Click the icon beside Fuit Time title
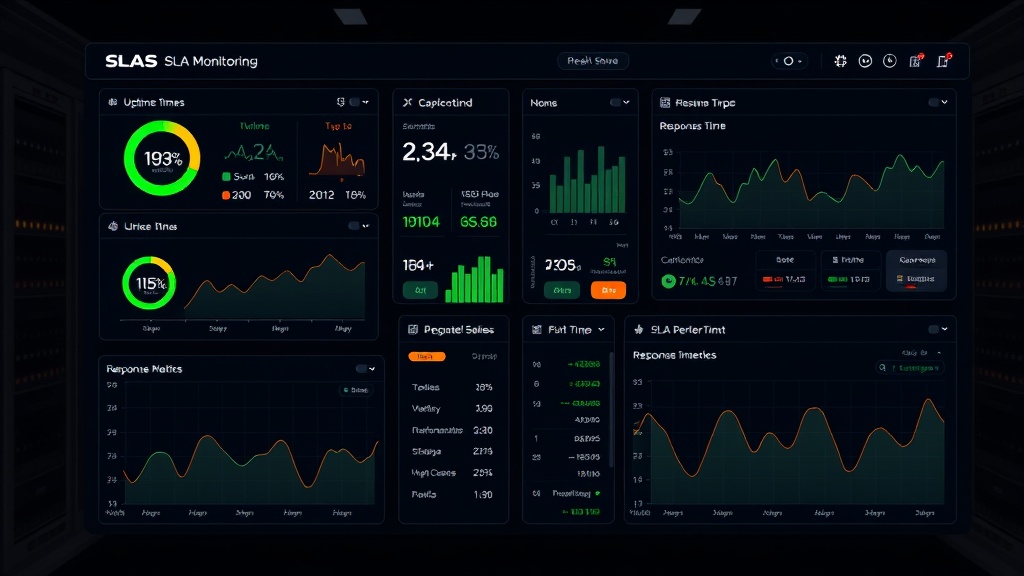This screenshot has height=576, width=1024. click(537, 330)
